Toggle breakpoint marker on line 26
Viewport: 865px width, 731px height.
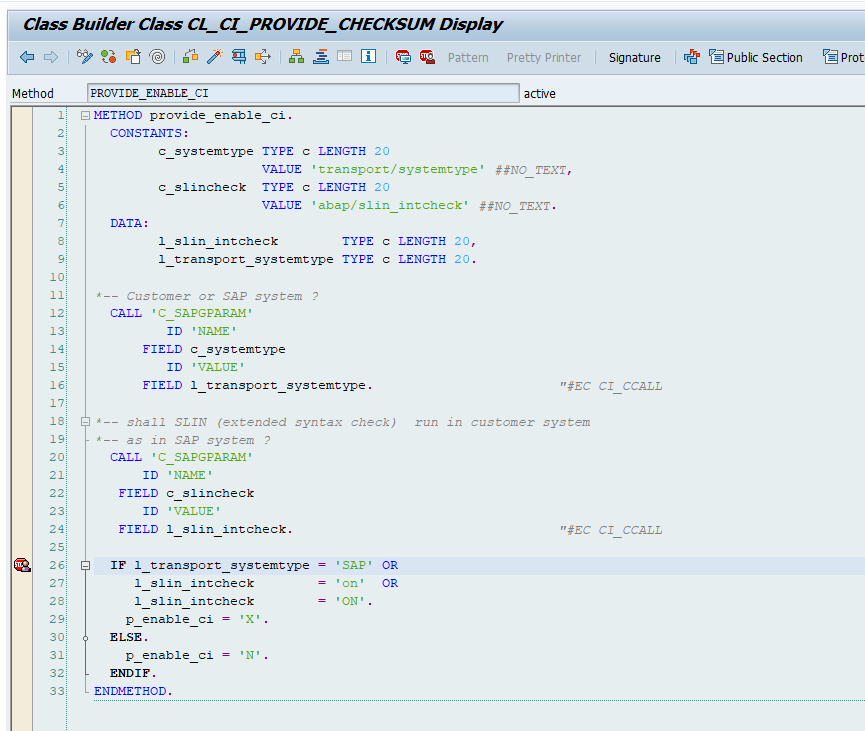22,565
